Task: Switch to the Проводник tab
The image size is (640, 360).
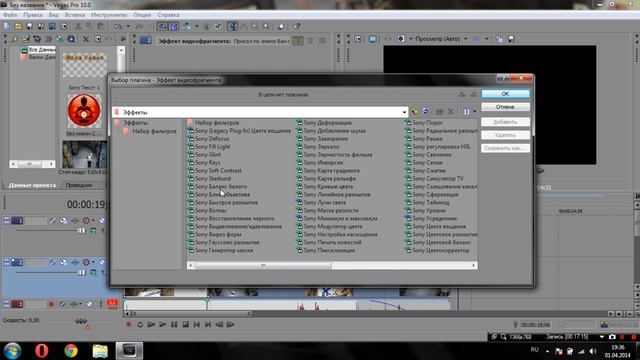Action: 79,185
